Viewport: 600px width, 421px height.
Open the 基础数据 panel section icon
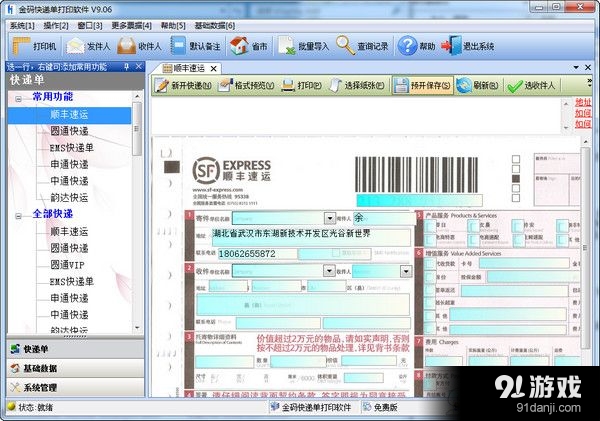[15, 368]
